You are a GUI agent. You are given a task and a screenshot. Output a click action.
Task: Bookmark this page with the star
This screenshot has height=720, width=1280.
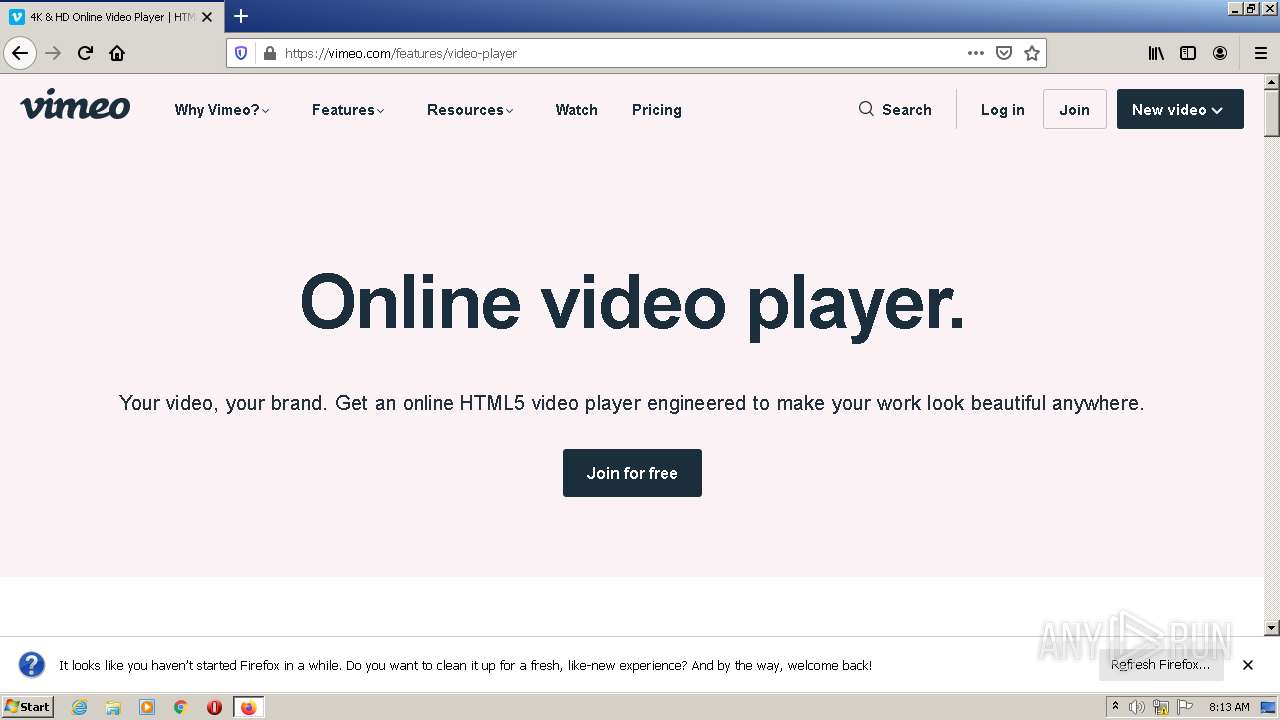click(1032, 53)
